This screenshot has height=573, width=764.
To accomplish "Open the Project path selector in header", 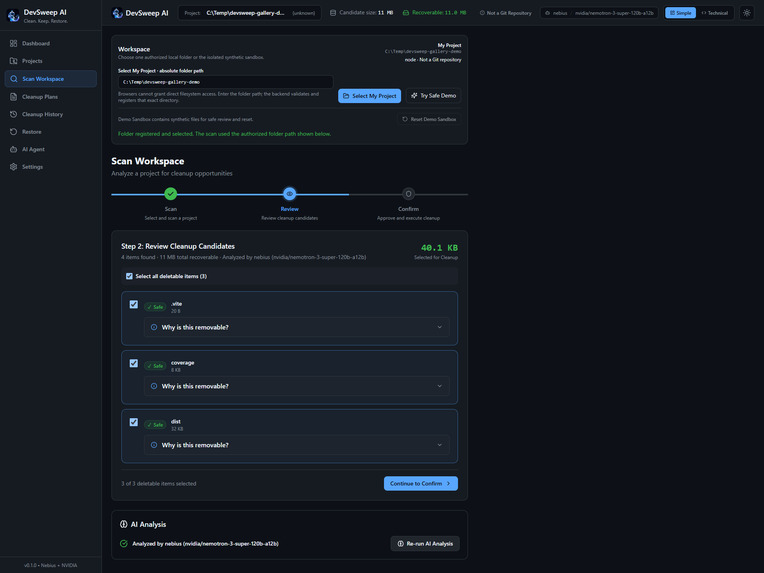I will point(249,13).
